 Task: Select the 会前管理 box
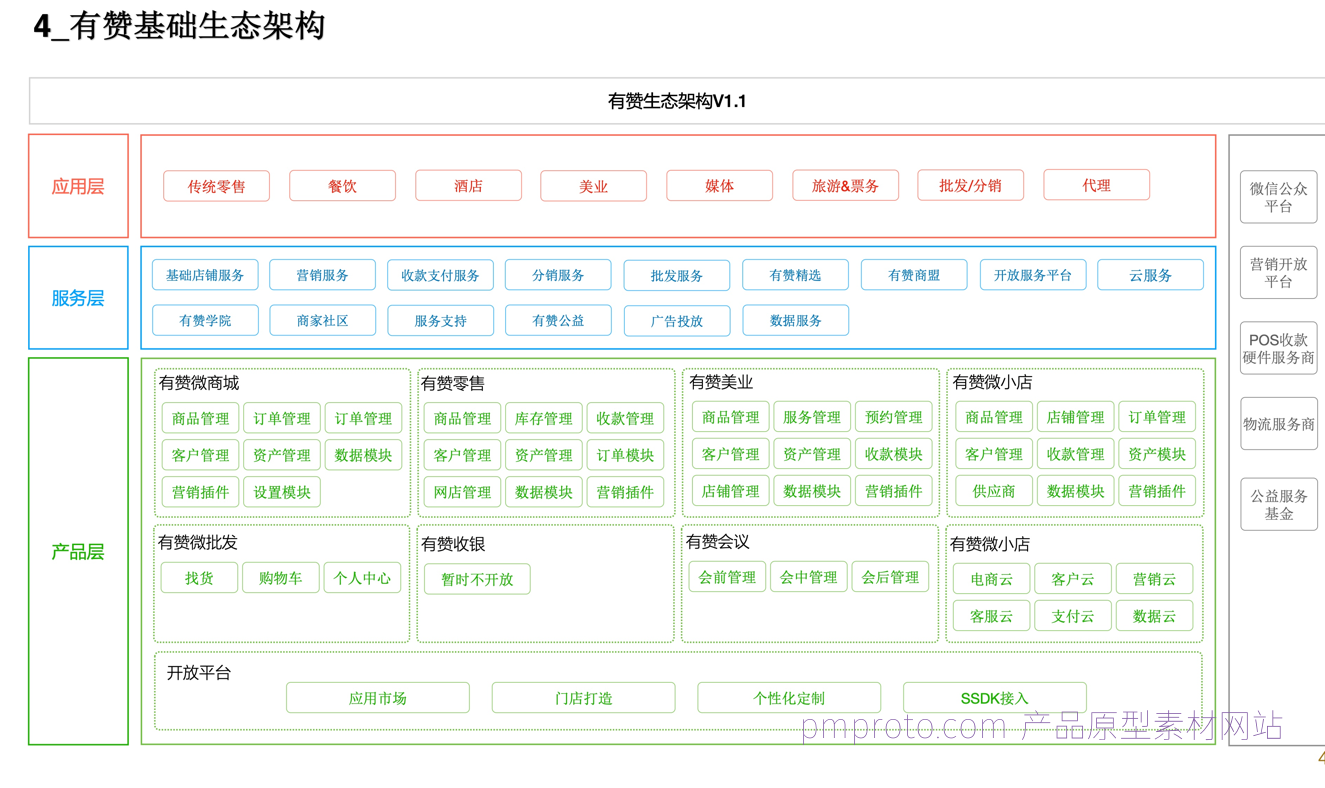[727, 577]
